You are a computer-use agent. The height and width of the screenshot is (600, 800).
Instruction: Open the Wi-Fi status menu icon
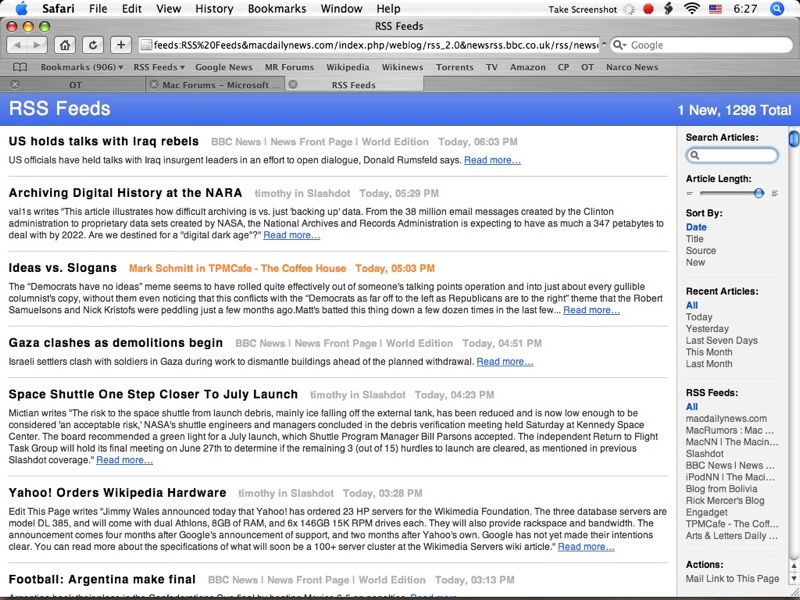pos(691,8)
